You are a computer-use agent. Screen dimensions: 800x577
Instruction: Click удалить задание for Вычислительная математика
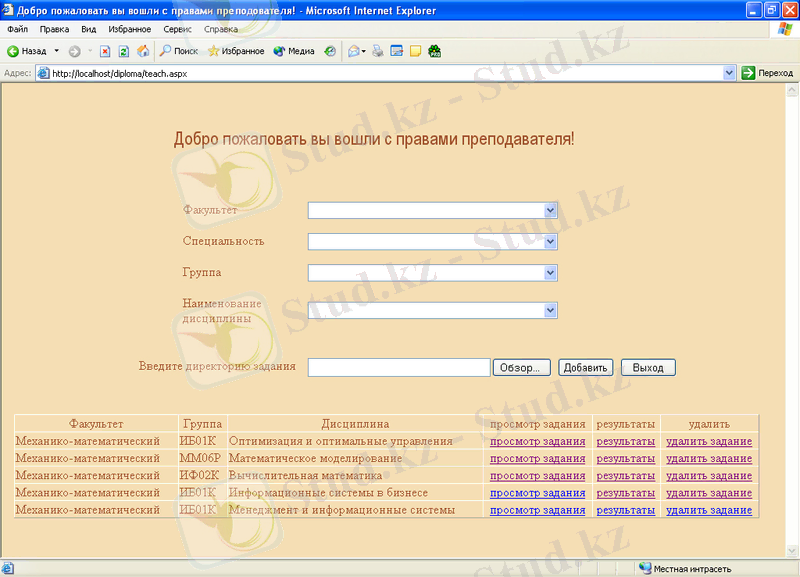tap(709, 475)
